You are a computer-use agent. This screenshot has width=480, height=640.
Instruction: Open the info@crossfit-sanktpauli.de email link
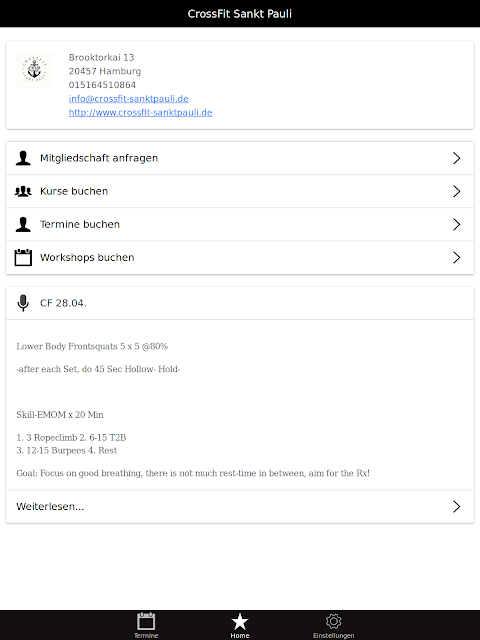pyautogui.click(x=129, y=98)
